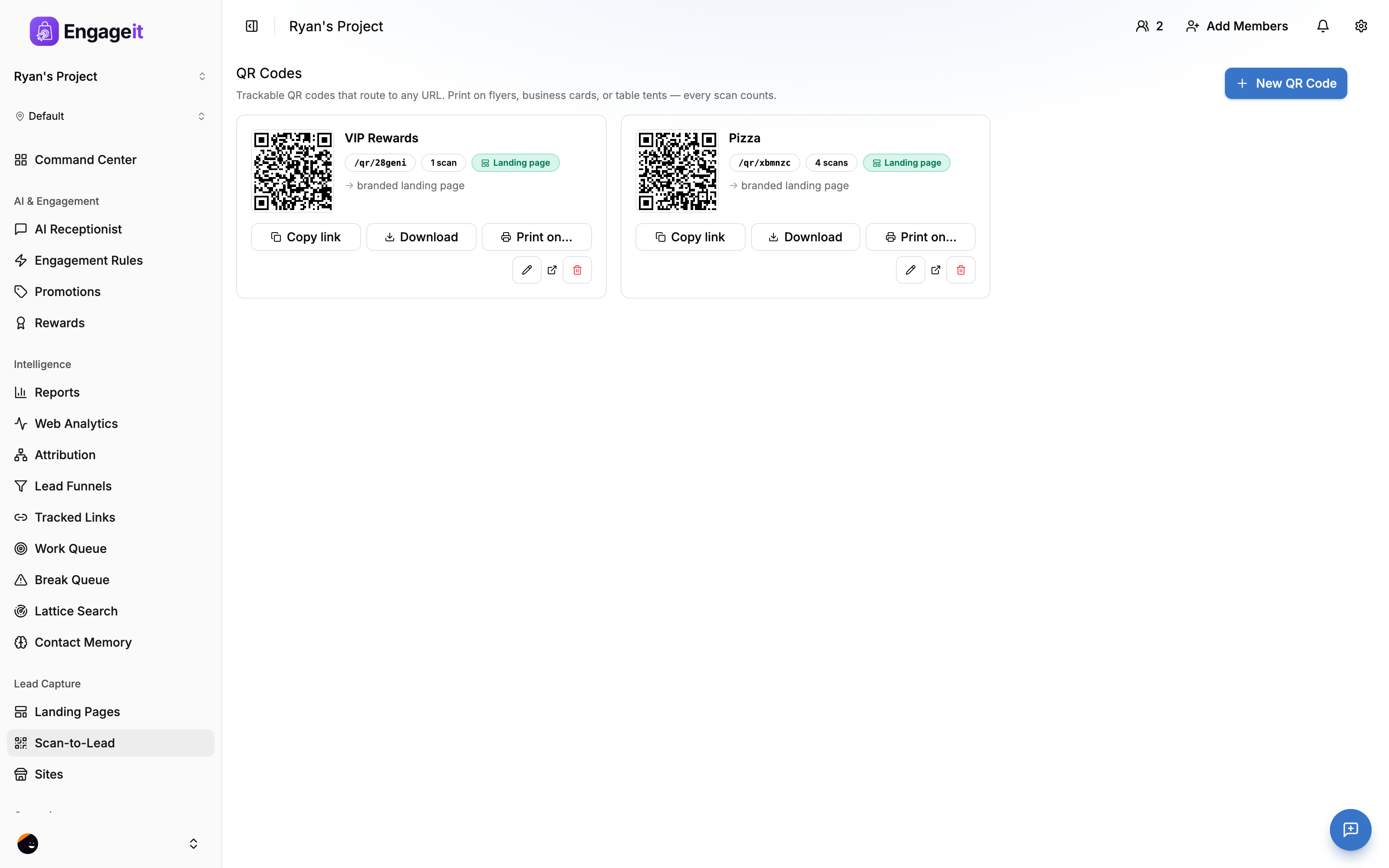Copy link for Pizza QR code
Viewport: 1389px width, 868px height.
click(x=690, y=237)
